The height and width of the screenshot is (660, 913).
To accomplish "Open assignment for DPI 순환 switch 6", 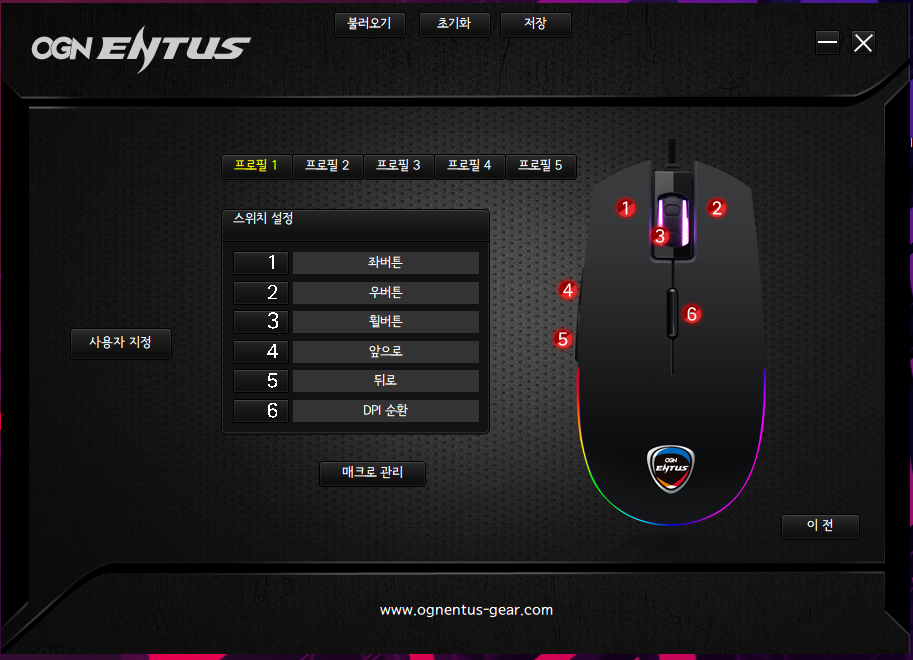I will pos(385,411).
